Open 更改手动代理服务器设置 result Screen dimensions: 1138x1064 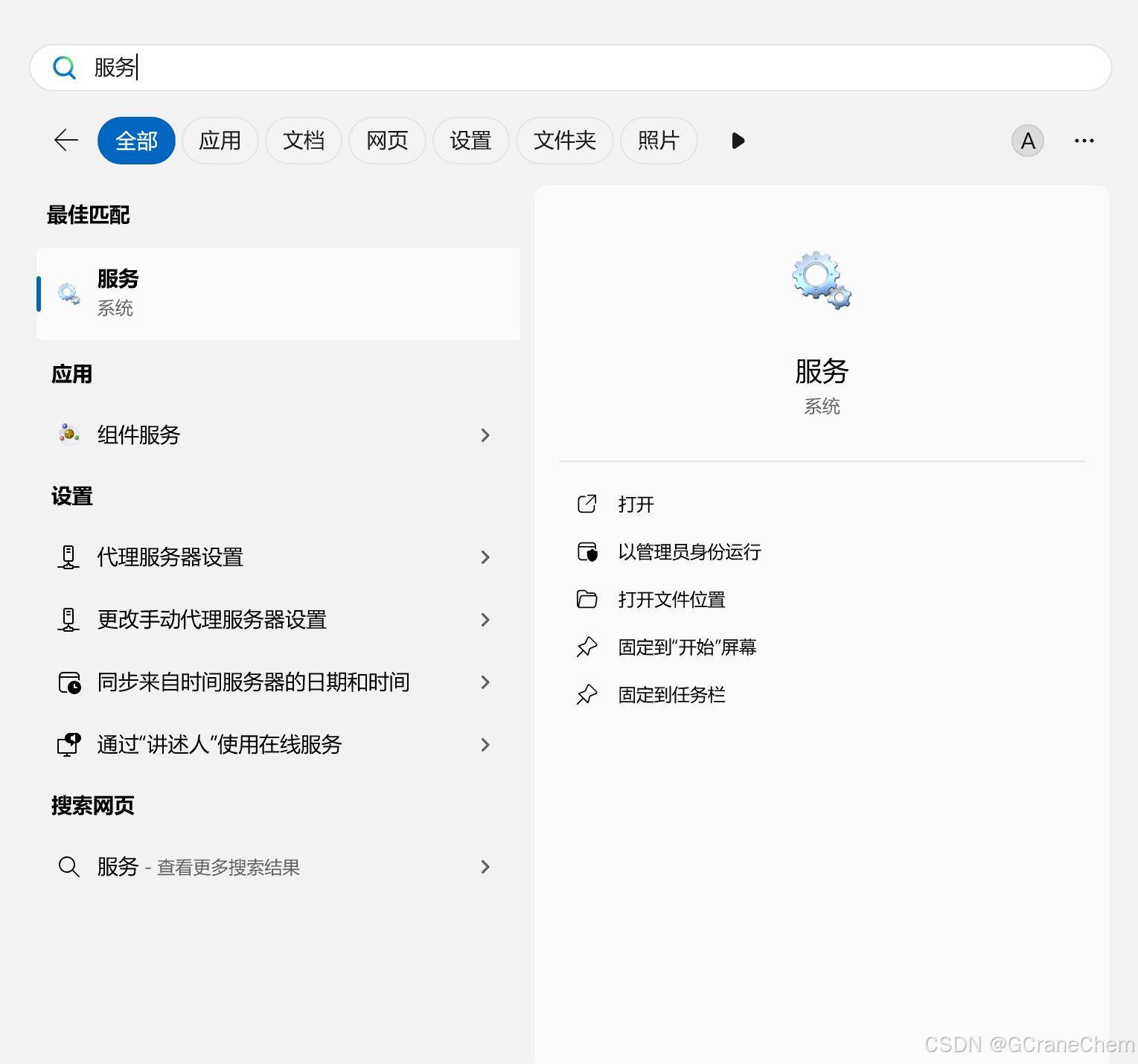(x=278, y=620)
